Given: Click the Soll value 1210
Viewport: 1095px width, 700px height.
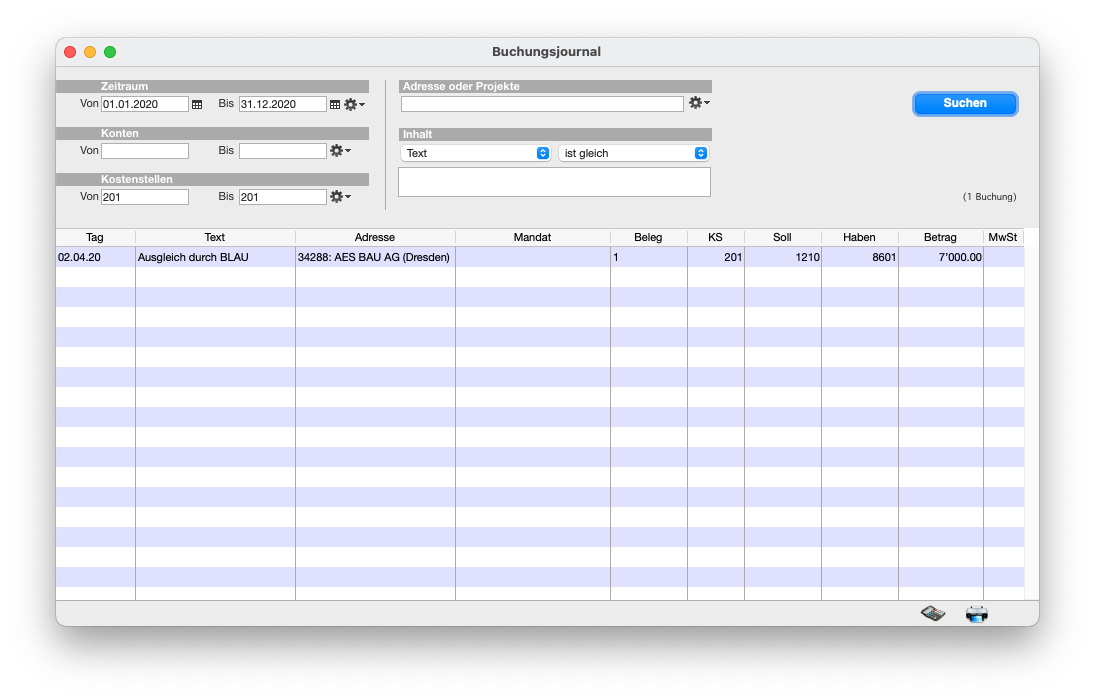Looking at the screenshot, I should 807,257.
